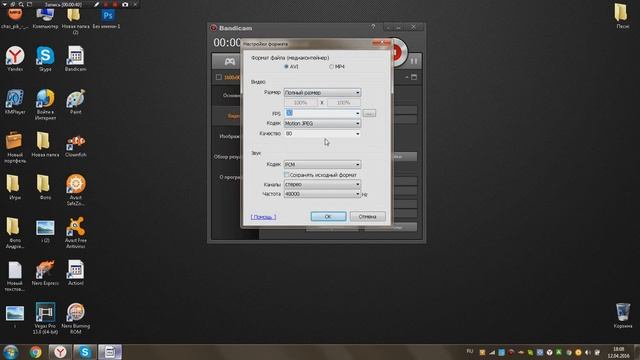Open the audio channels dropdown
The width and height of the screenshot is (640, 360).
point(322,184)
